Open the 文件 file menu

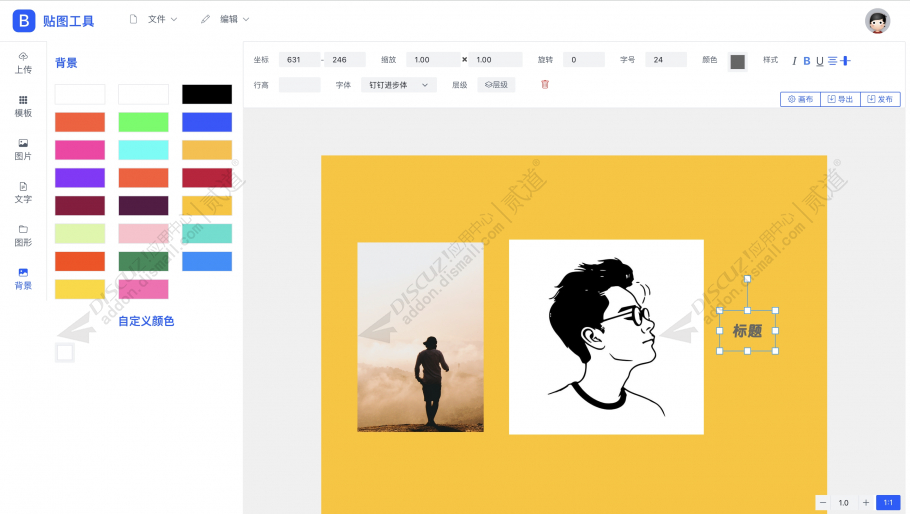(153, 19)
